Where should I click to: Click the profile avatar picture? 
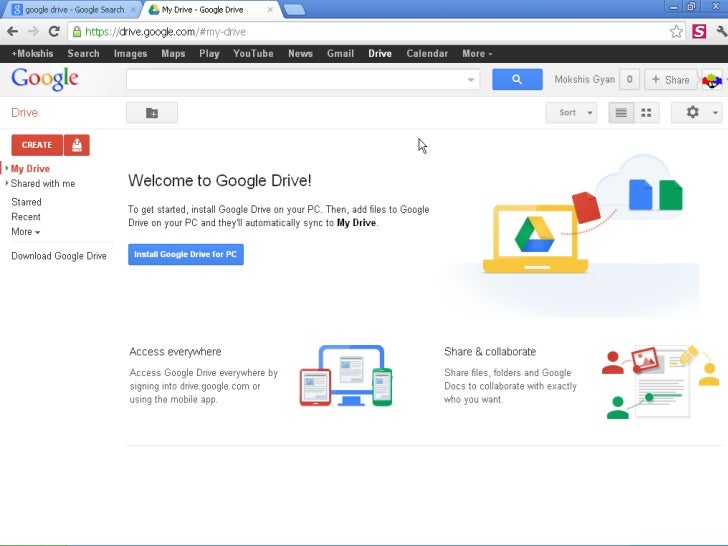click(712, 80)
